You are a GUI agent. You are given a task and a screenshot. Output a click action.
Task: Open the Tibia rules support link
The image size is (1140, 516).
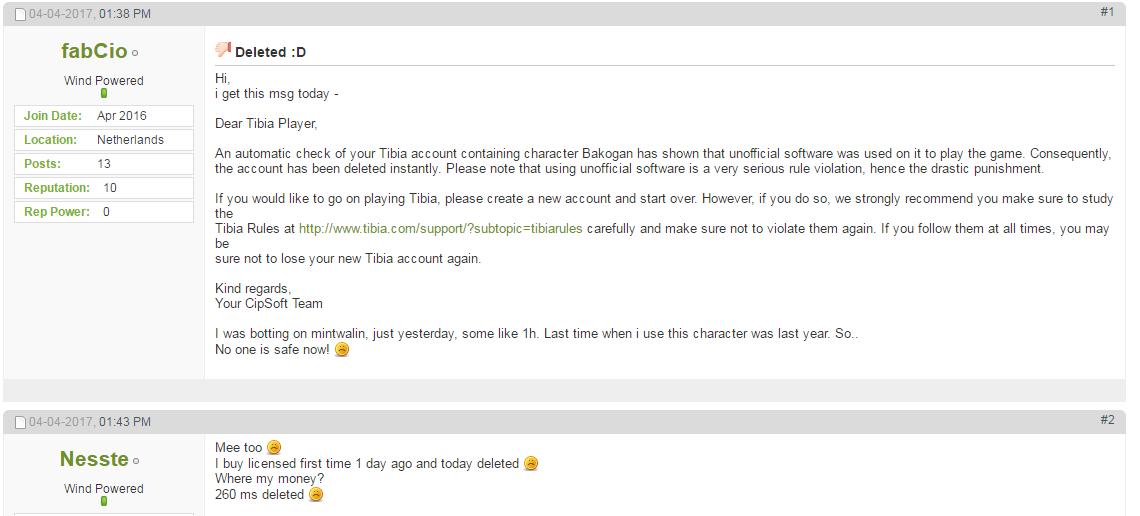tap(440, 229)
